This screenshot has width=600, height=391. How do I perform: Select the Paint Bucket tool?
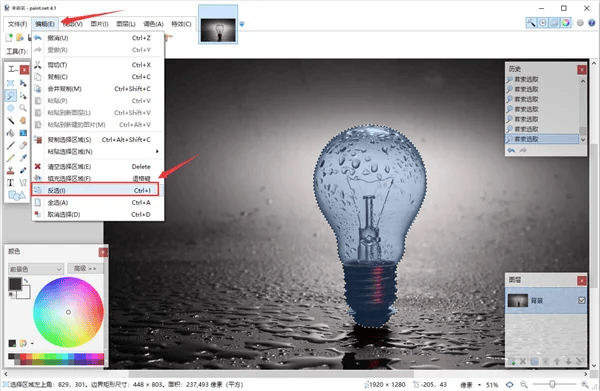[10, 133]
